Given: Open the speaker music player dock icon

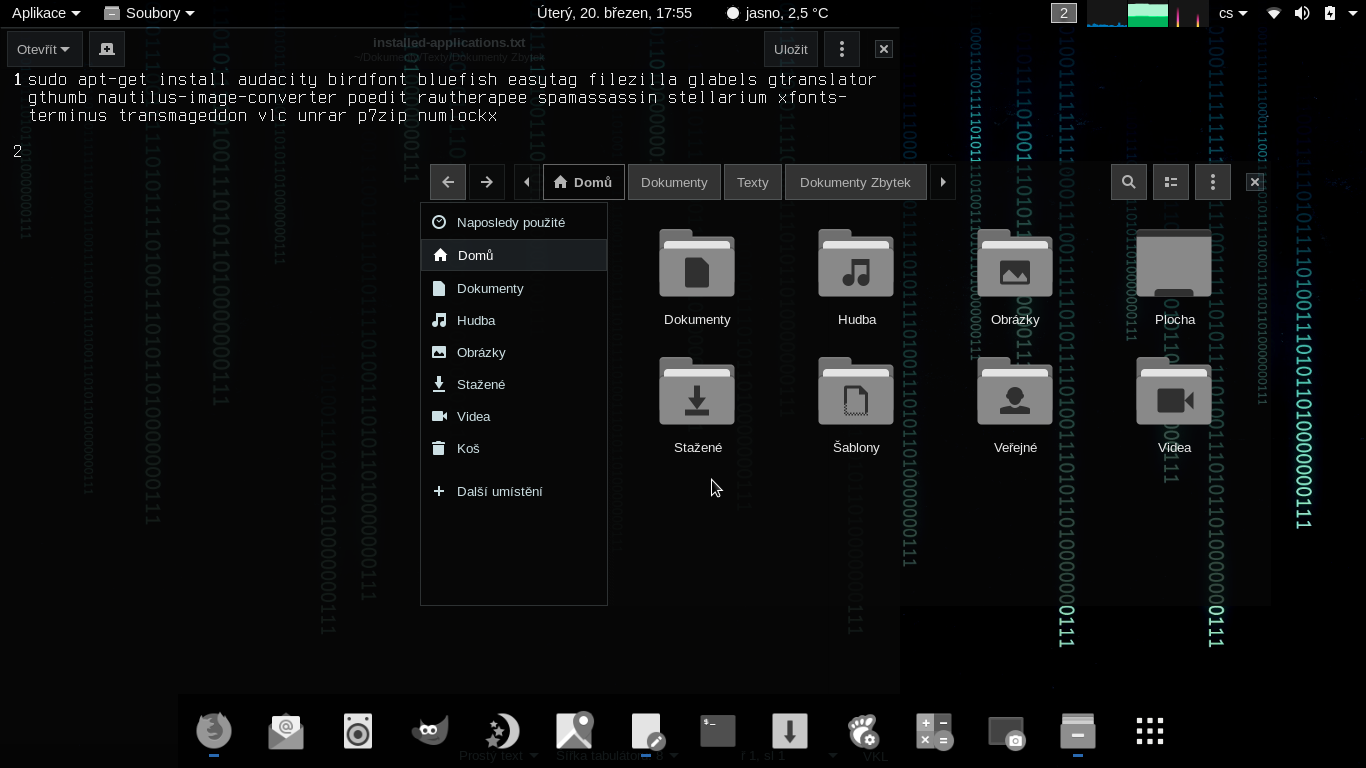Looking at the screenshot, I should (358, 731).
